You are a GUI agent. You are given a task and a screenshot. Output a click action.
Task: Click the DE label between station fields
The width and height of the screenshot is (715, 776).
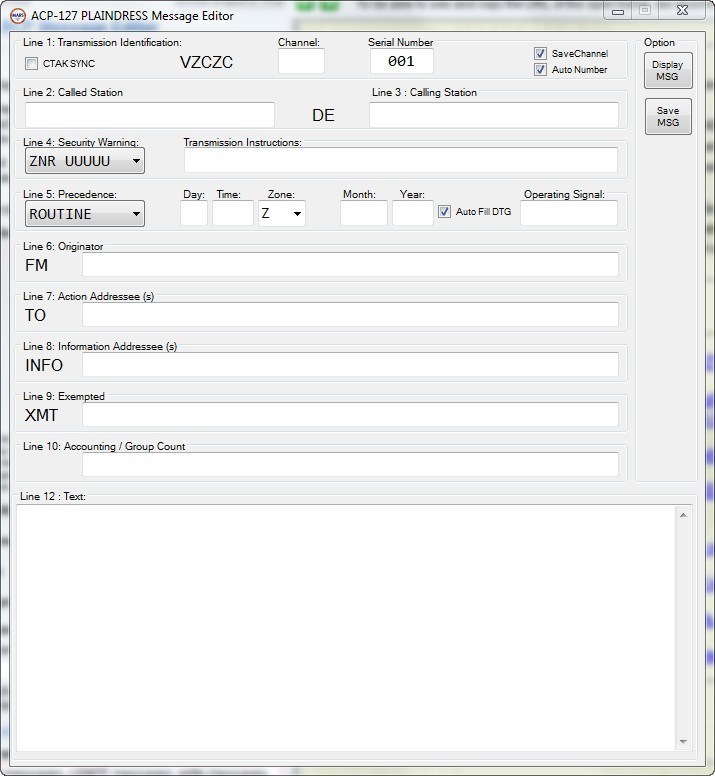pos(323,115)
